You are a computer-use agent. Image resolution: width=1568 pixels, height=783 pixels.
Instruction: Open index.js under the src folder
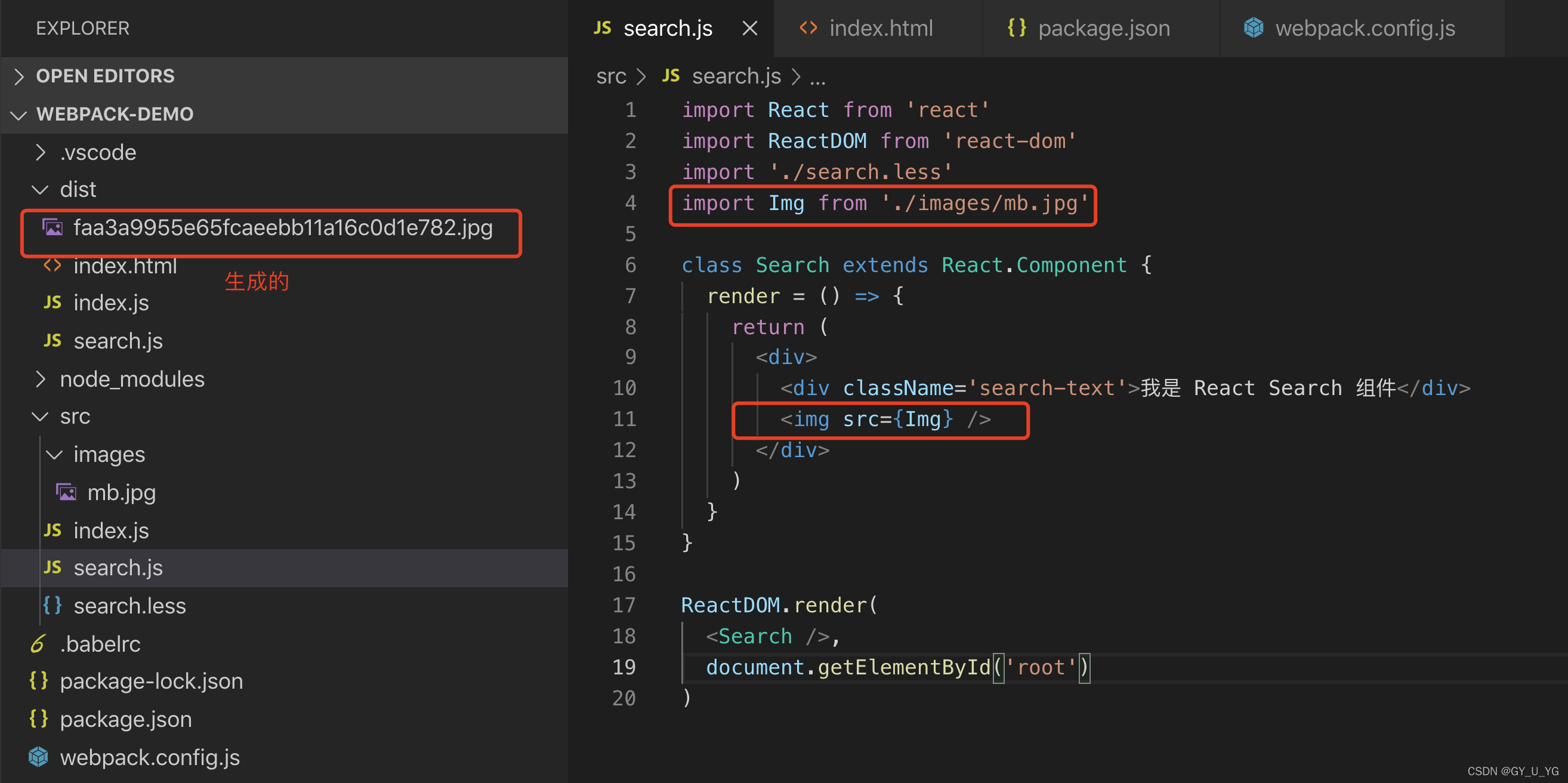(x=112, y=531)
